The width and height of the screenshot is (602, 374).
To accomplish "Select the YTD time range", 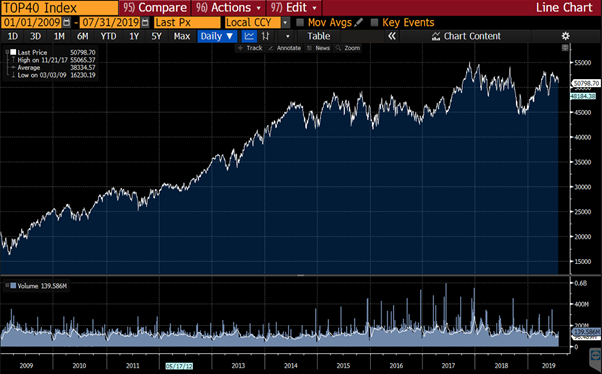I will (x=108, y=36).
